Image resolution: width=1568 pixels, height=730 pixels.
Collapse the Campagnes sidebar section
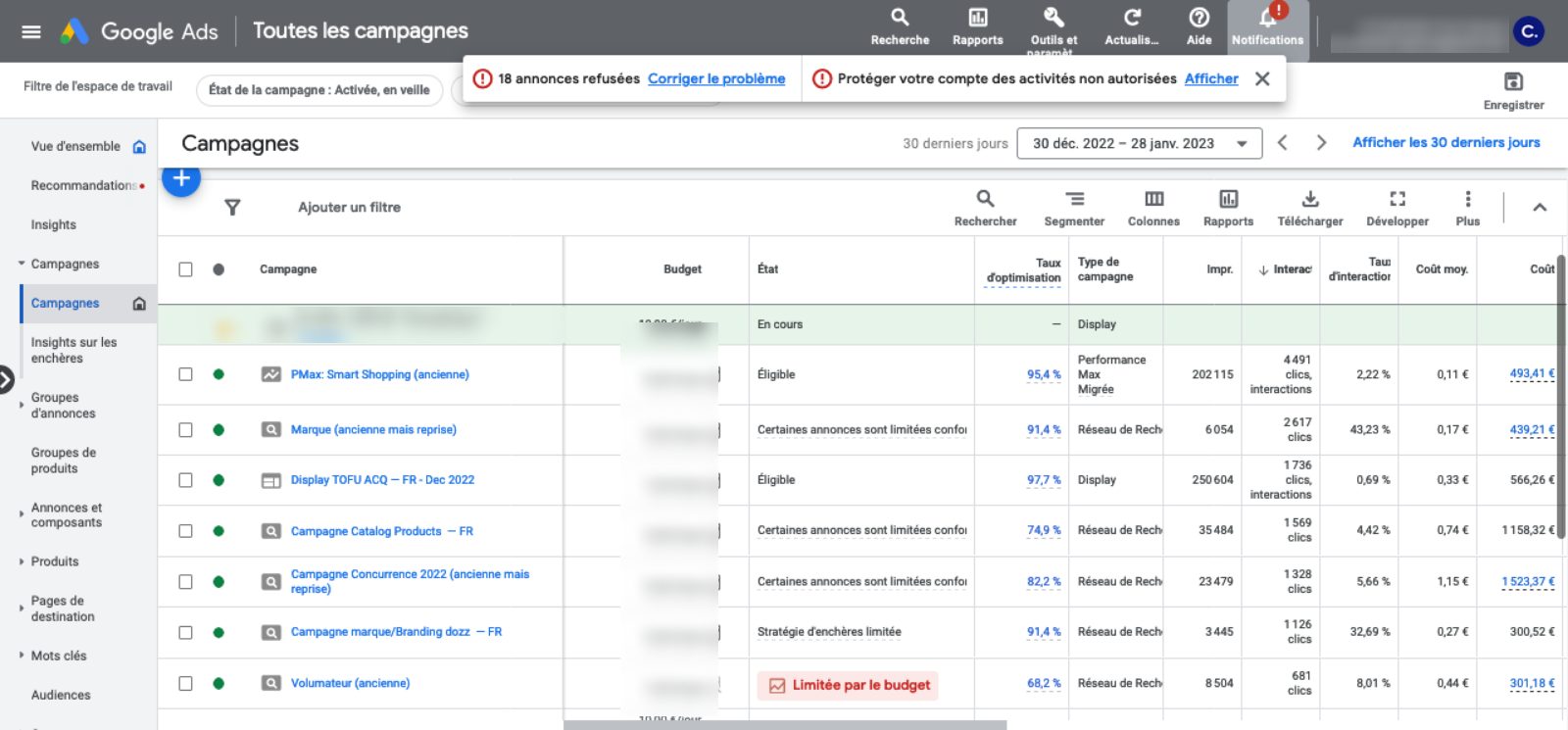[22, 264]
